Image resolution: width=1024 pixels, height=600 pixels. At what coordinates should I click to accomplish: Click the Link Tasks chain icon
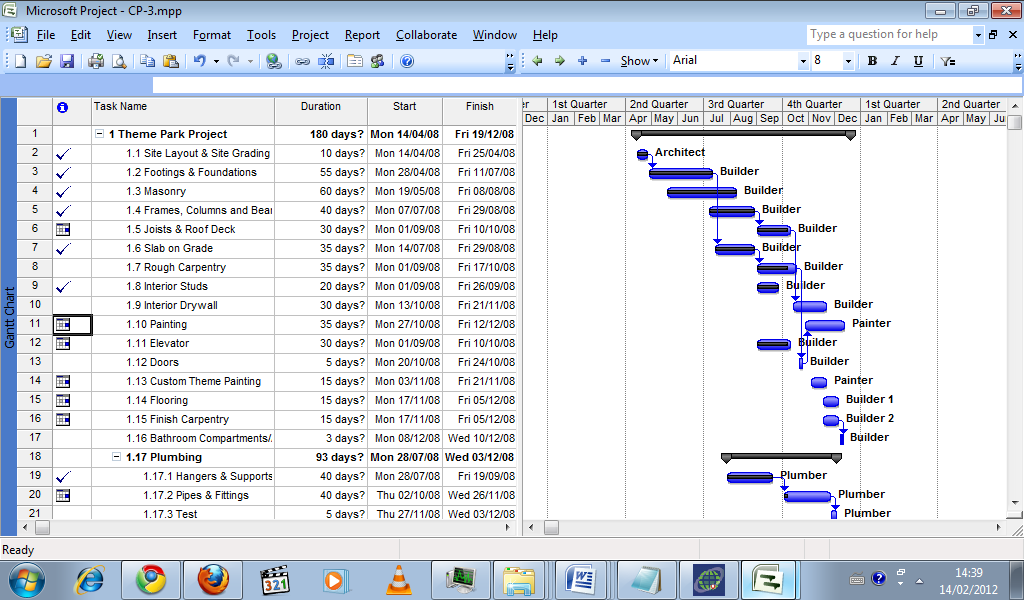[302, 61]
